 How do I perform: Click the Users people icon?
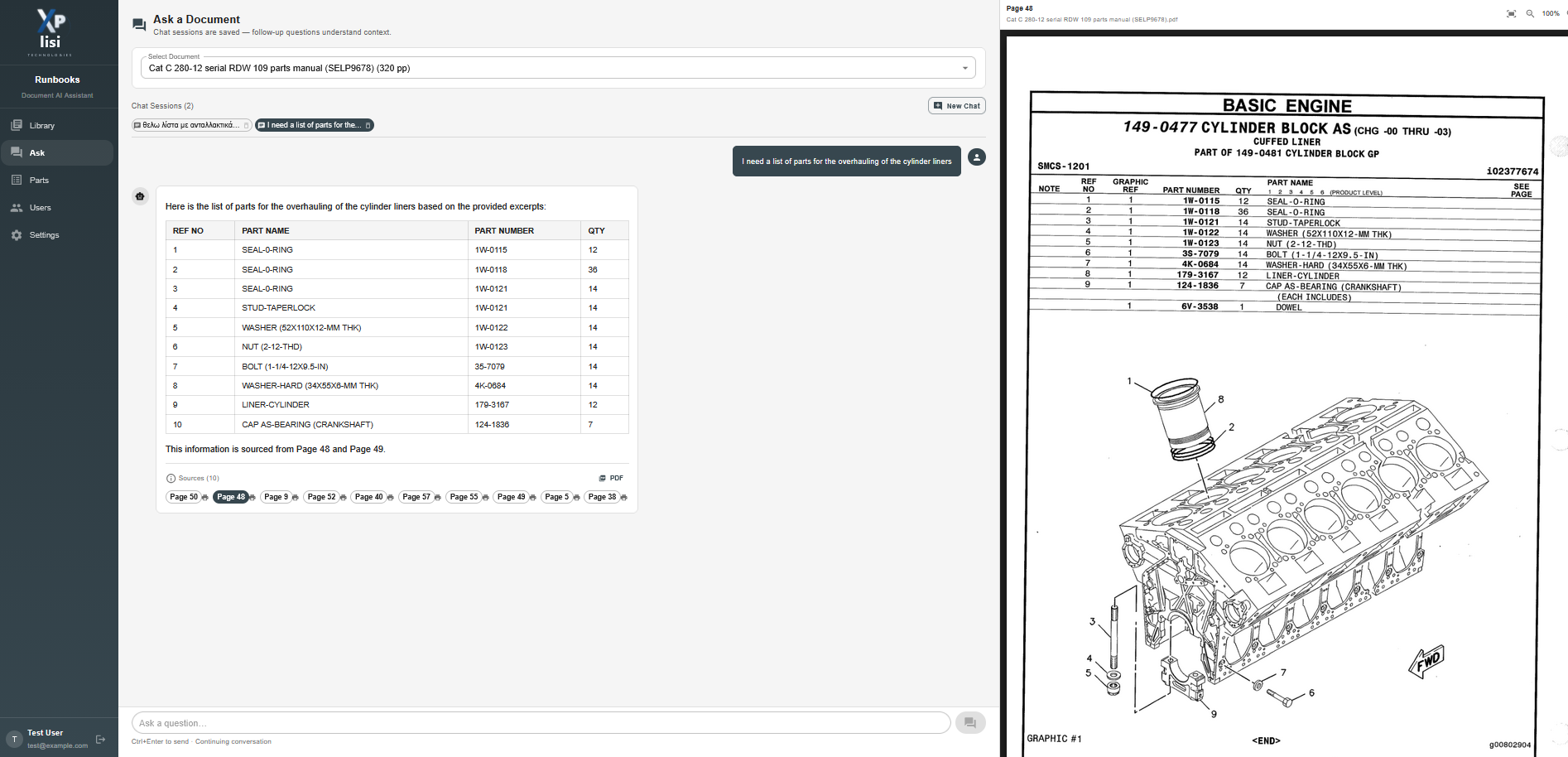point(17,207)
